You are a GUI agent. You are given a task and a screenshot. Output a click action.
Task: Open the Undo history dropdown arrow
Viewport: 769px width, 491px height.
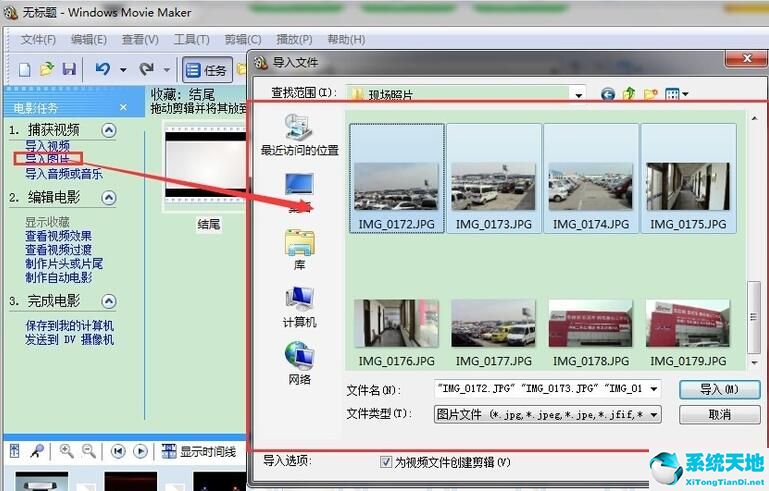[123, 70]
